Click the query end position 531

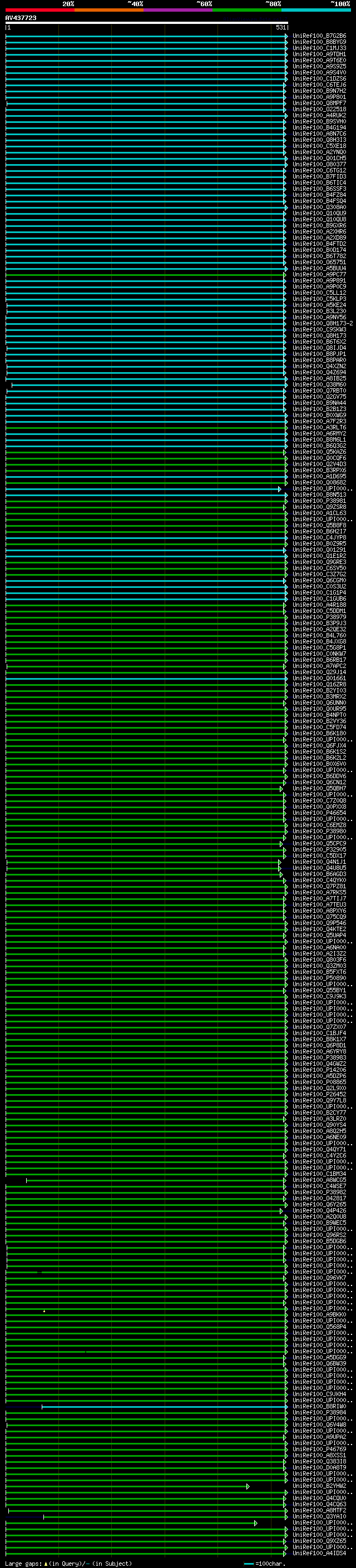280,27
